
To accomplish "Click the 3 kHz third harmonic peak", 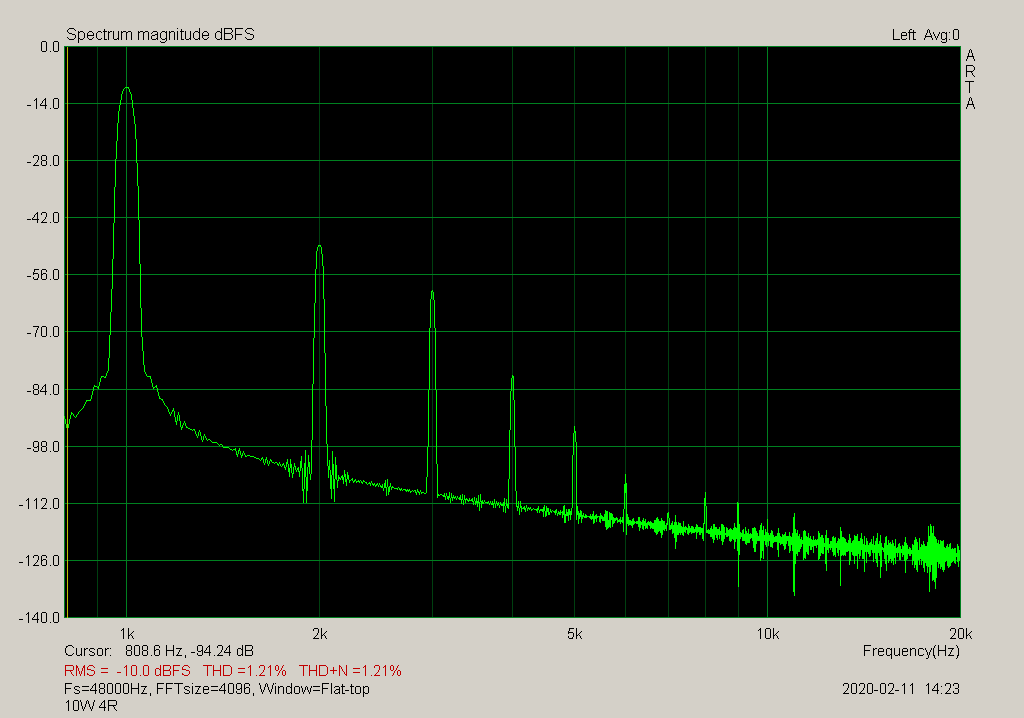I will (x=432, y=292).
